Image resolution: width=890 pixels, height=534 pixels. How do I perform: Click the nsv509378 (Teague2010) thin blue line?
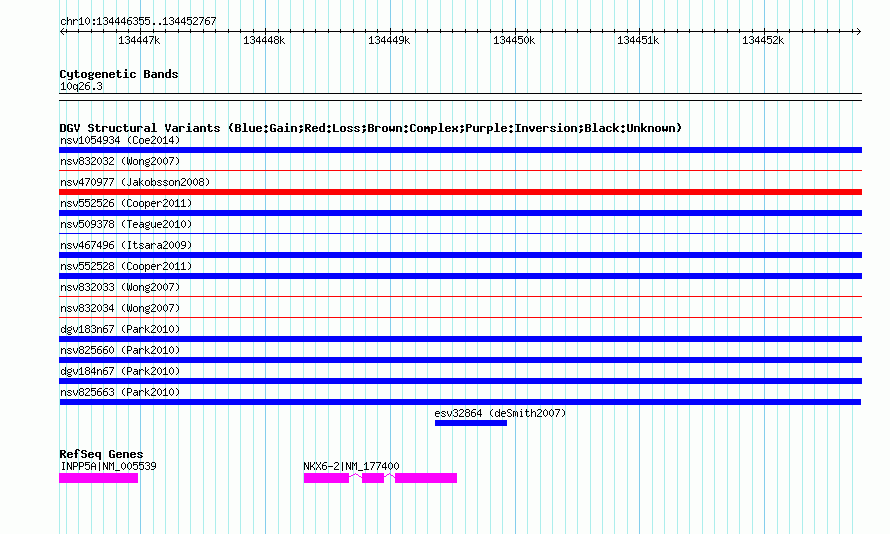(460, 233)
